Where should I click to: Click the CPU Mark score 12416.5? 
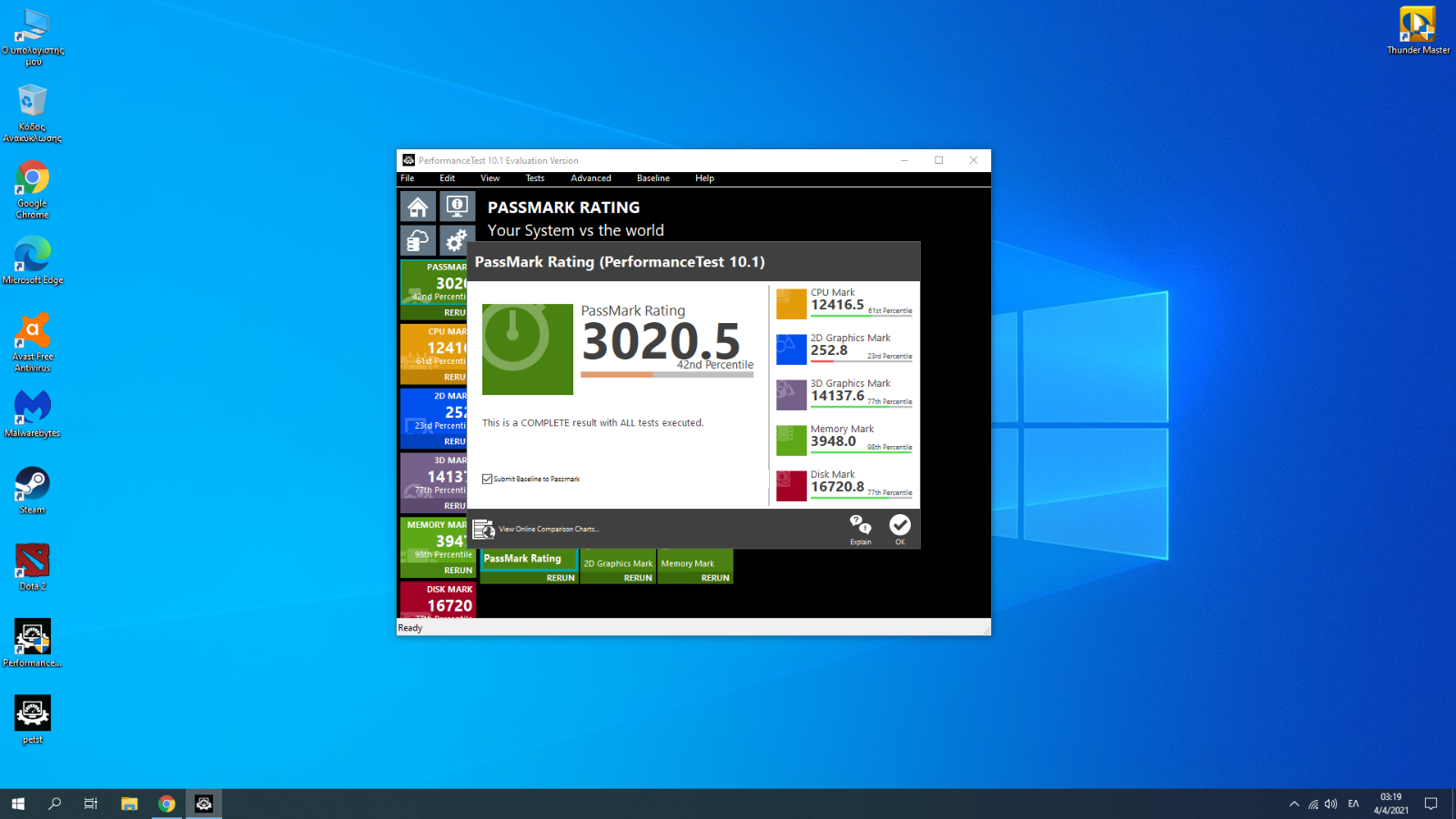(837, 305)
